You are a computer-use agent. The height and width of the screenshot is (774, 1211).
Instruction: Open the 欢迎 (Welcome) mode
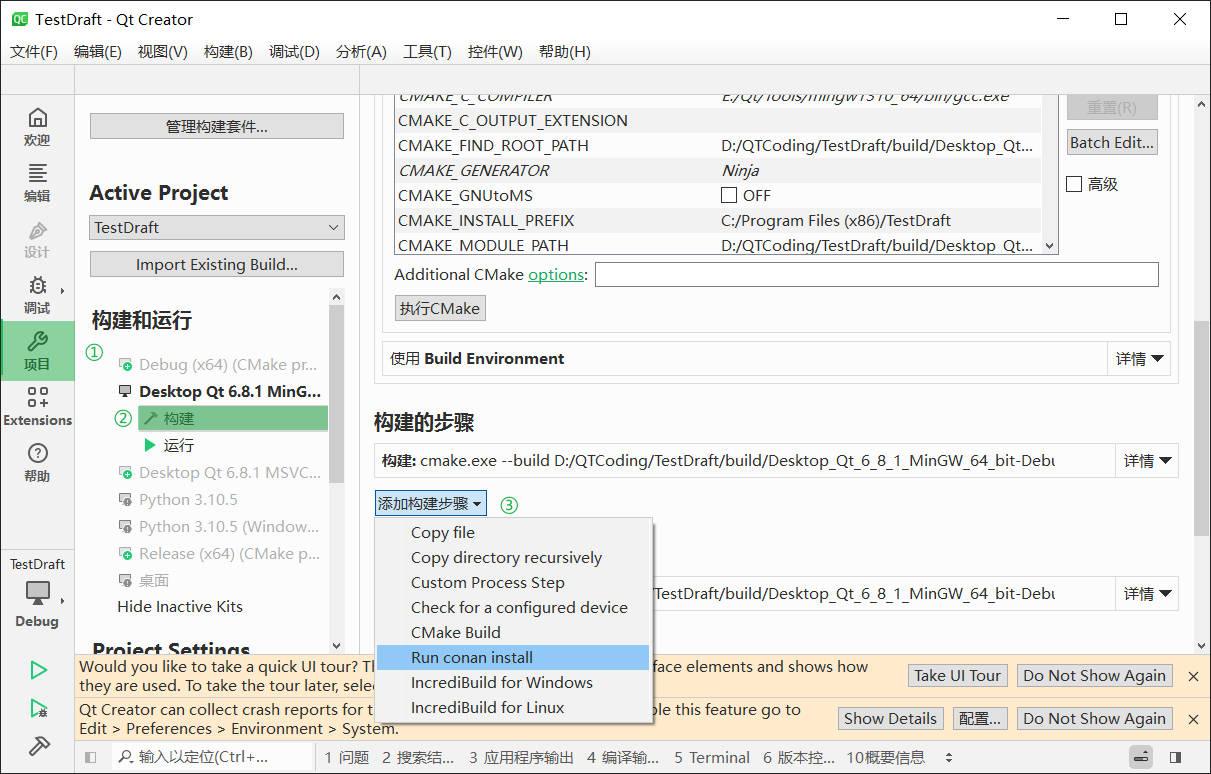(x=36, y=126)
